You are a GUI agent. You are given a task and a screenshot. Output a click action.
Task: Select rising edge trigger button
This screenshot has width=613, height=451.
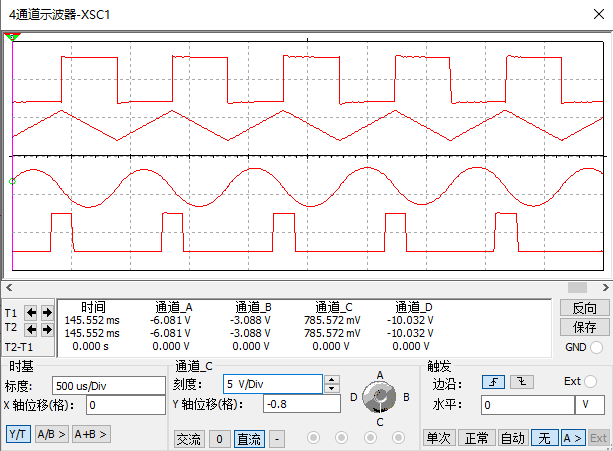coord(493,382)
